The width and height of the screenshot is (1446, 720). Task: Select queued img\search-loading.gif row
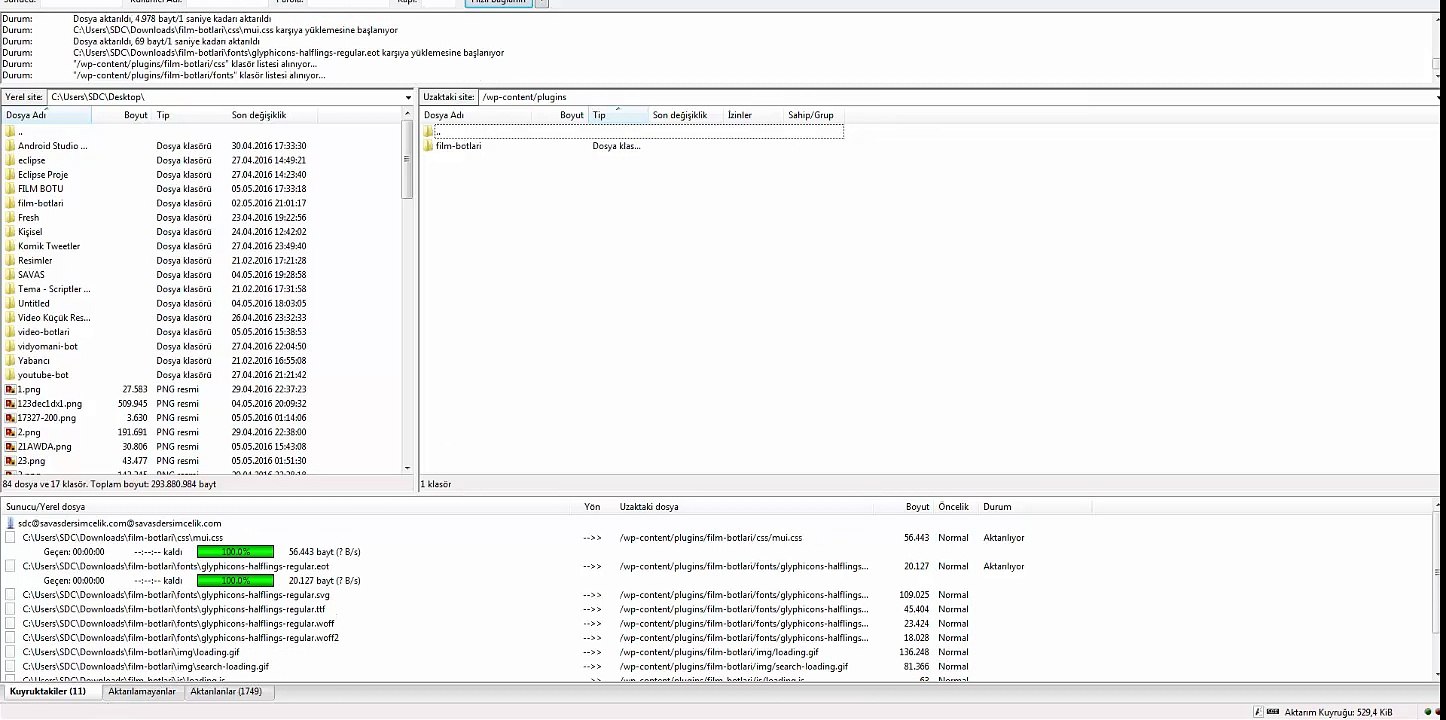(545, 666)
